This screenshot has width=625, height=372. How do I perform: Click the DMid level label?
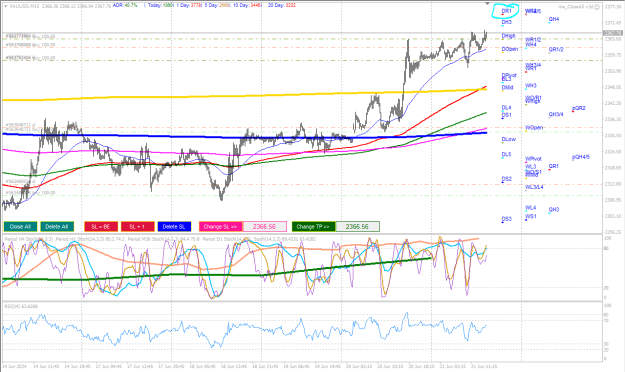507,88
